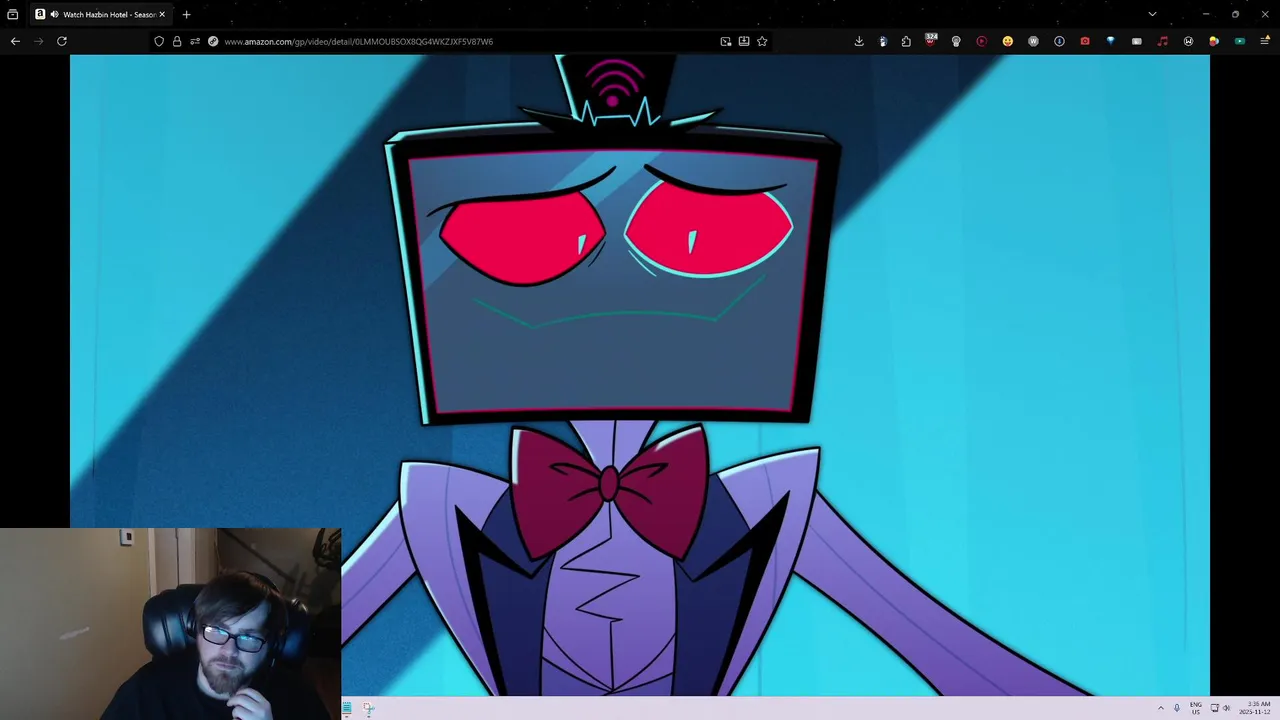Mute the Hazbin Hotel tab audio

point(54,14)
